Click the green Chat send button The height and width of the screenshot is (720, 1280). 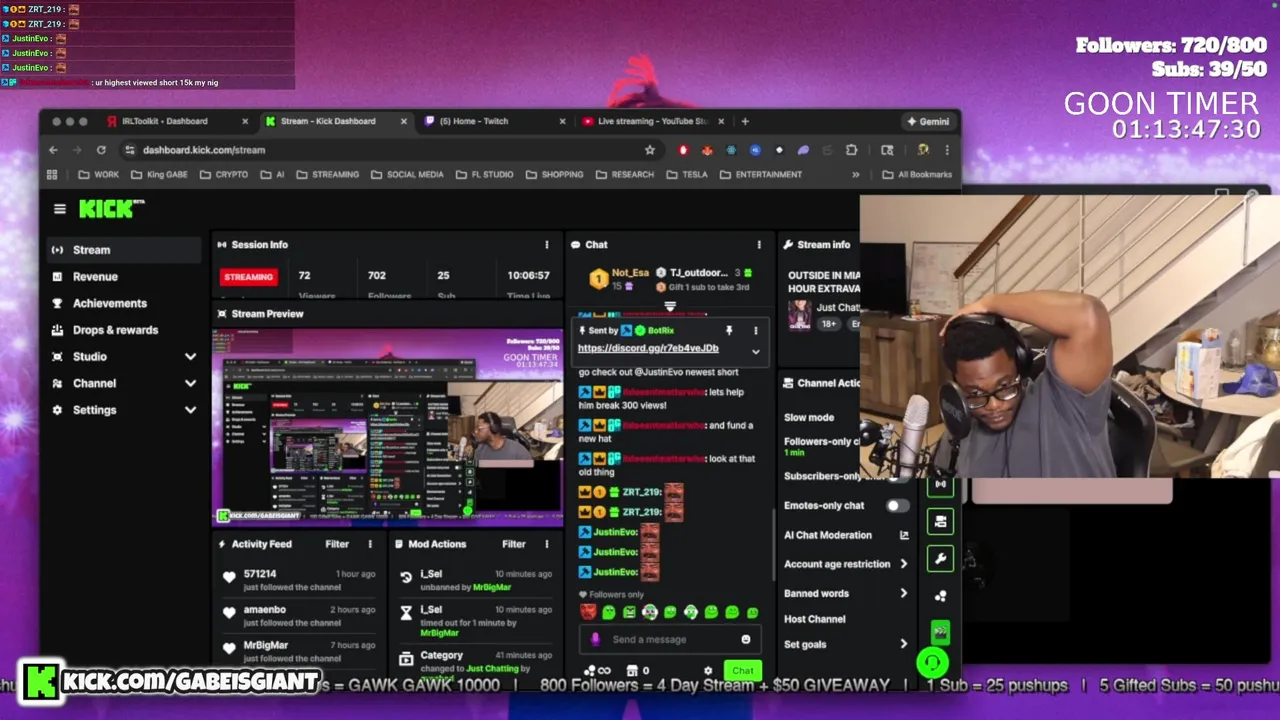[742, 671]
